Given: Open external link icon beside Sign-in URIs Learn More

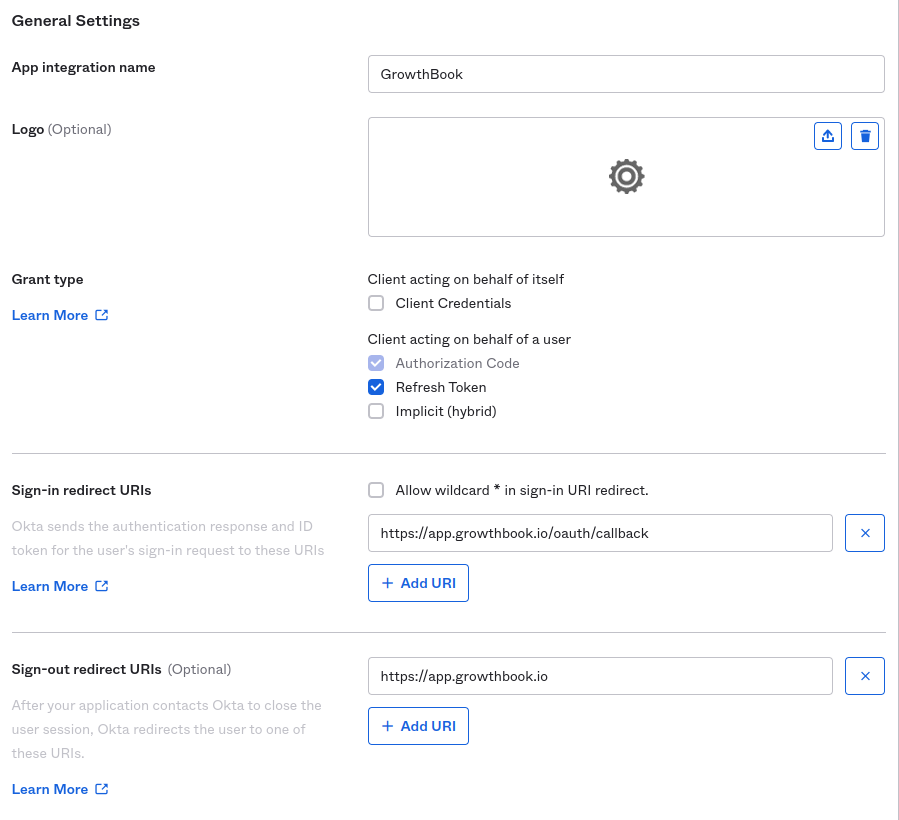Looking at the screenshot, I should pyautogui.click(x=101, y=586).
